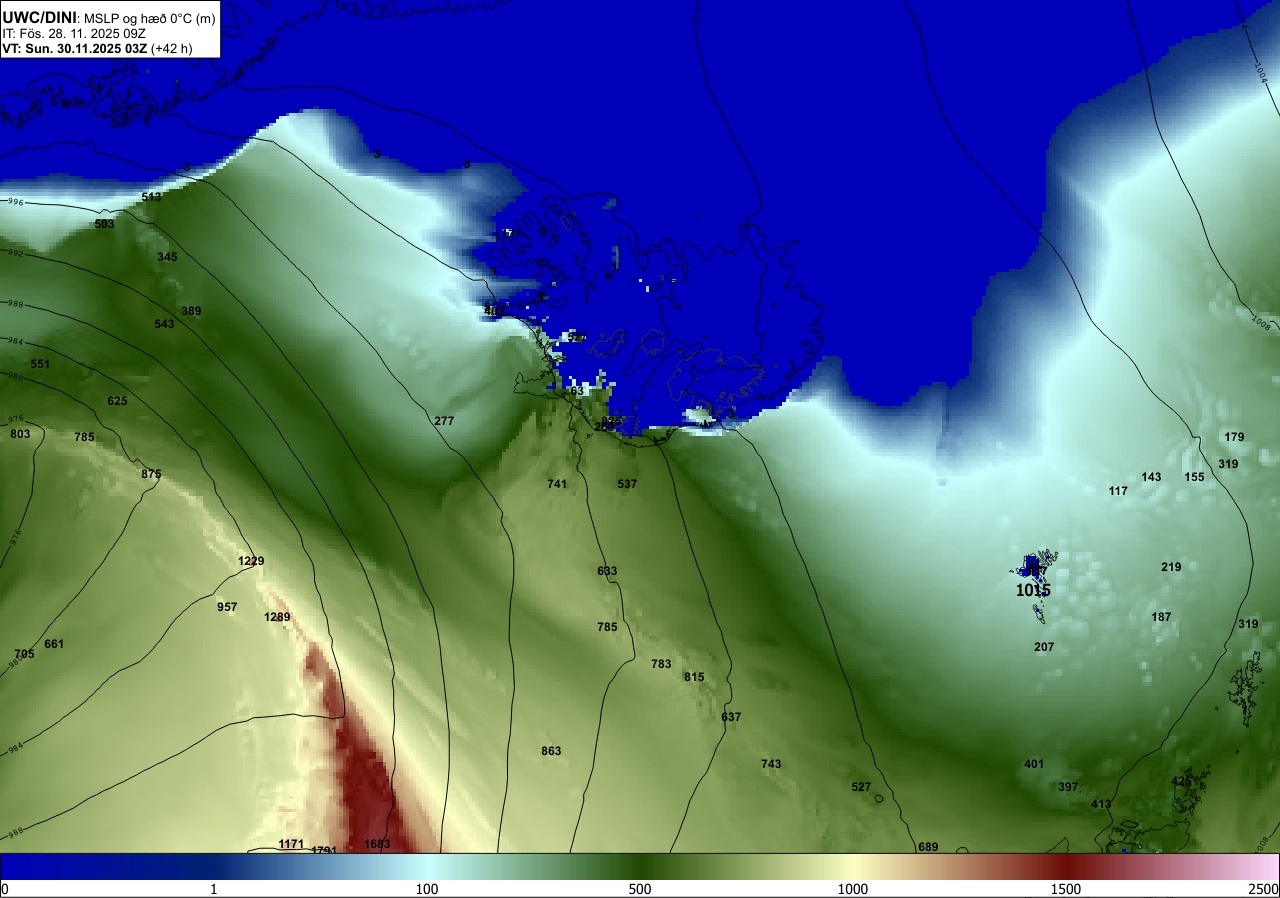This screenshot has height=898, width=1280.
Task: Click the height value '863'
Action: coord(551,751)
